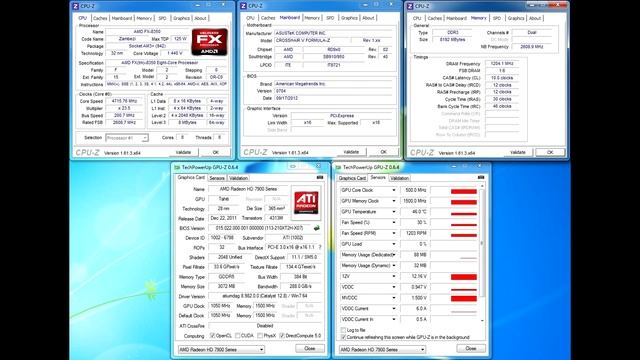Click the GPU Temperature 46.0 °C reading
The height and width of the screenshot is (360, 640).
413,212
